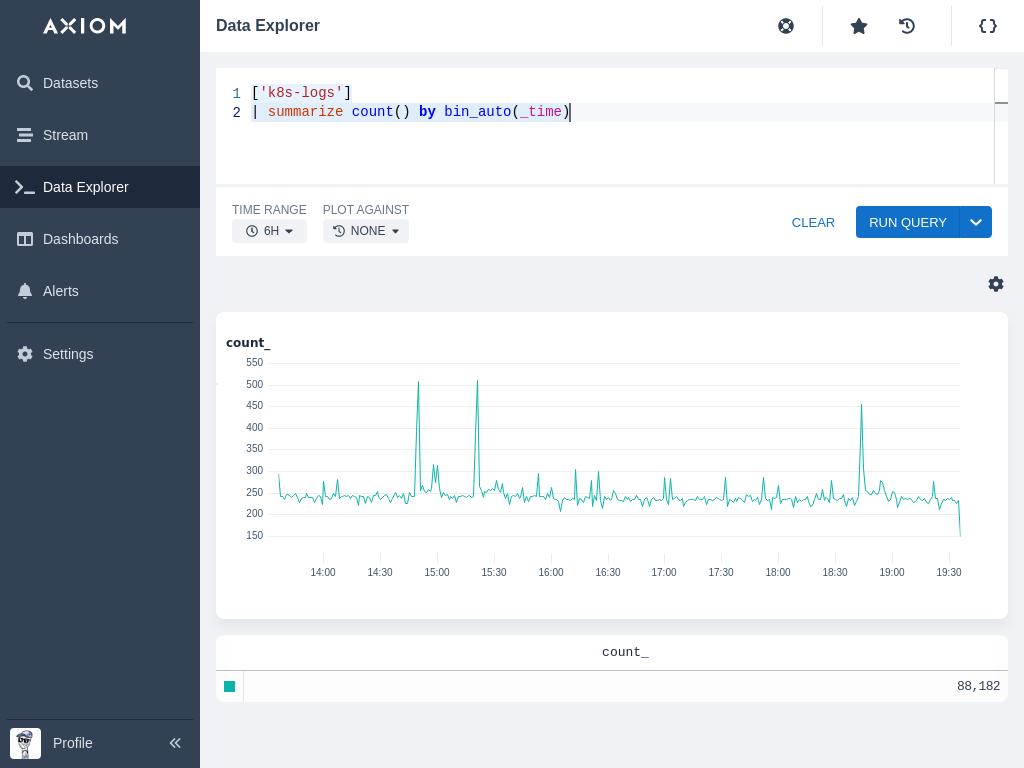Click the Clear link
The height and width of the screenshot is (768, 1024).
813,222
